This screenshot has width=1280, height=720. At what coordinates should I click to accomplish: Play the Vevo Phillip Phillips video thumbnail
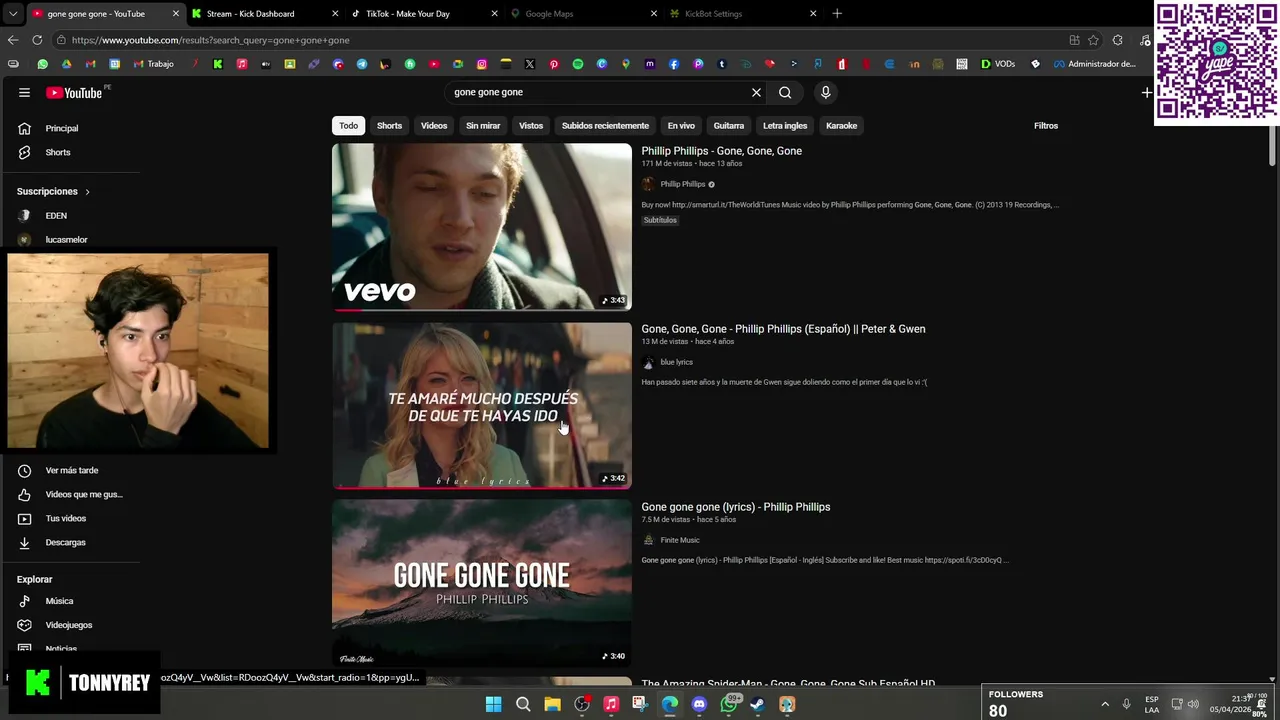(482, 227)
